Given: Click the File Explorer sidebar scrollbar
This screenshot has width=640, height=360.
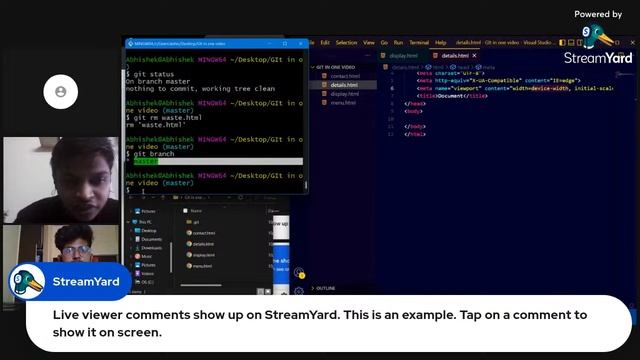Looking at the screenshot, I should pos(171,257).
